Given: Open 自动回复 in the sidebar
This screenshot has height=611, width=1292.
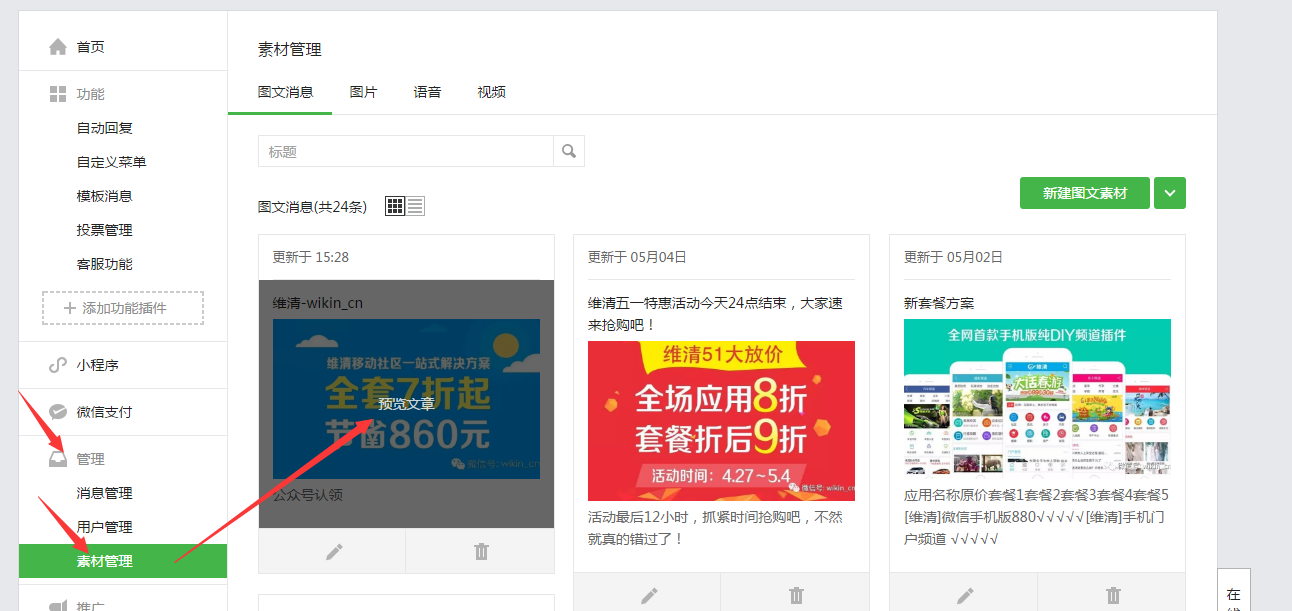Looking at the screenshot, I should (x=105, y=128).
